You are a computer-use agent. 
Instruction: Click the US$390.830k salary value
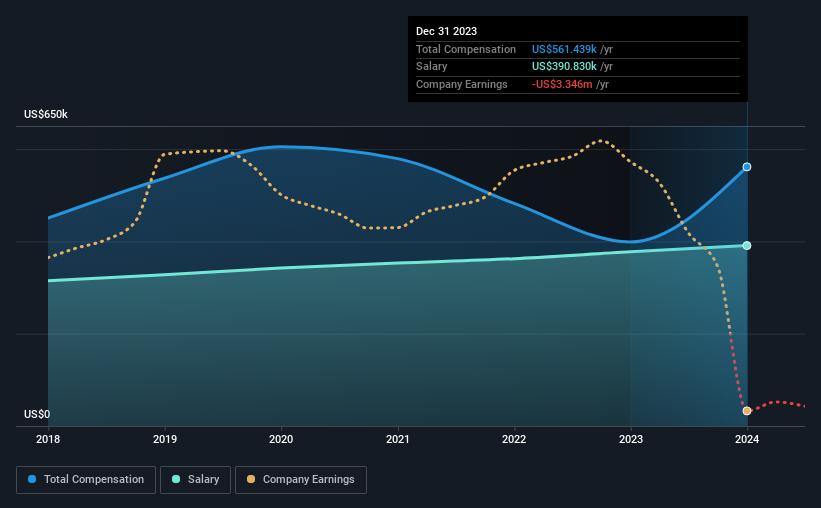564,67
